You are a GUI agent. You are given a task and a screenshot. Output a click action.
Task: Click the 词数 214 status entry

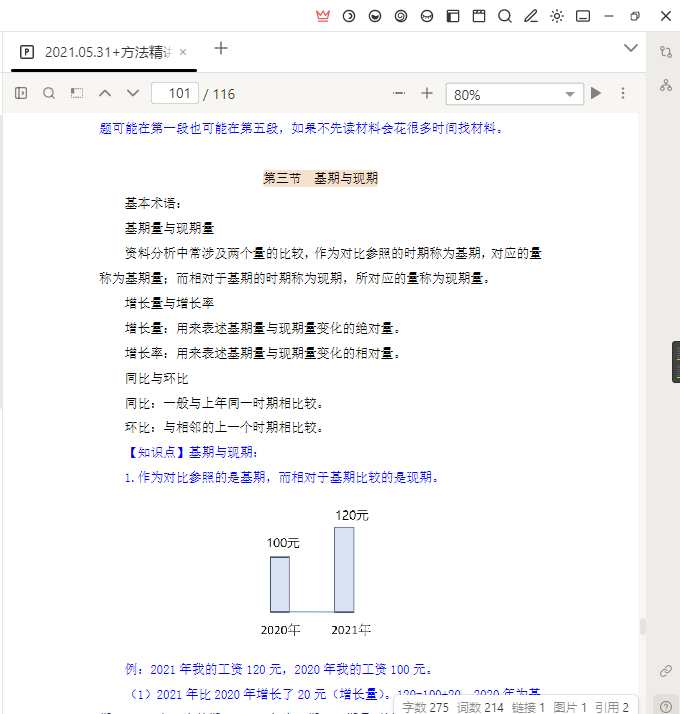(480, 707)
